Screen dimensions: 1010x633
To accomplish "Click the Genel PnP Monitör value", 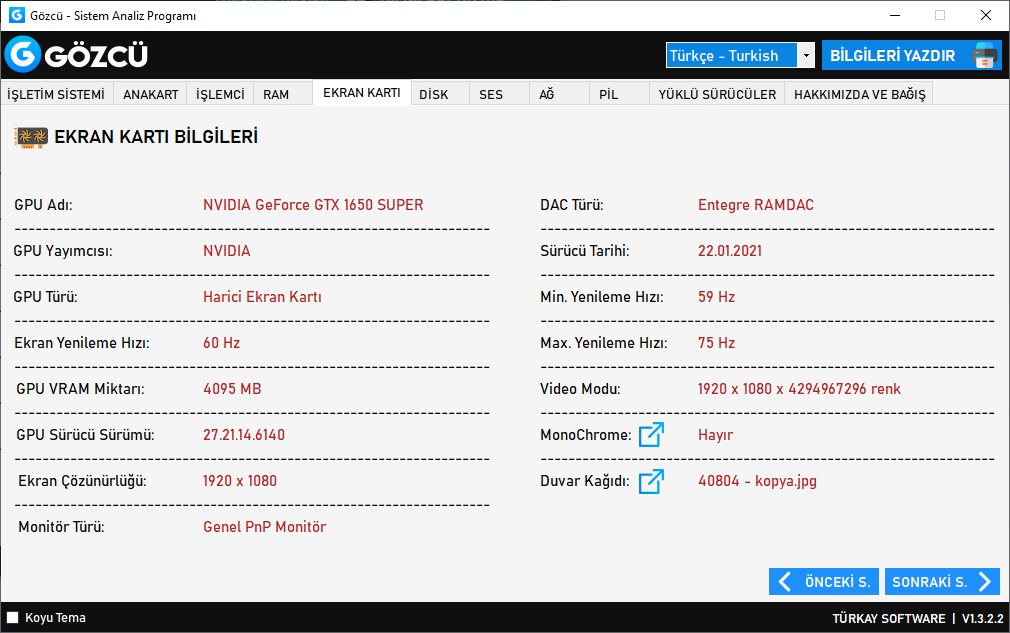I will [x=265, y=527].
